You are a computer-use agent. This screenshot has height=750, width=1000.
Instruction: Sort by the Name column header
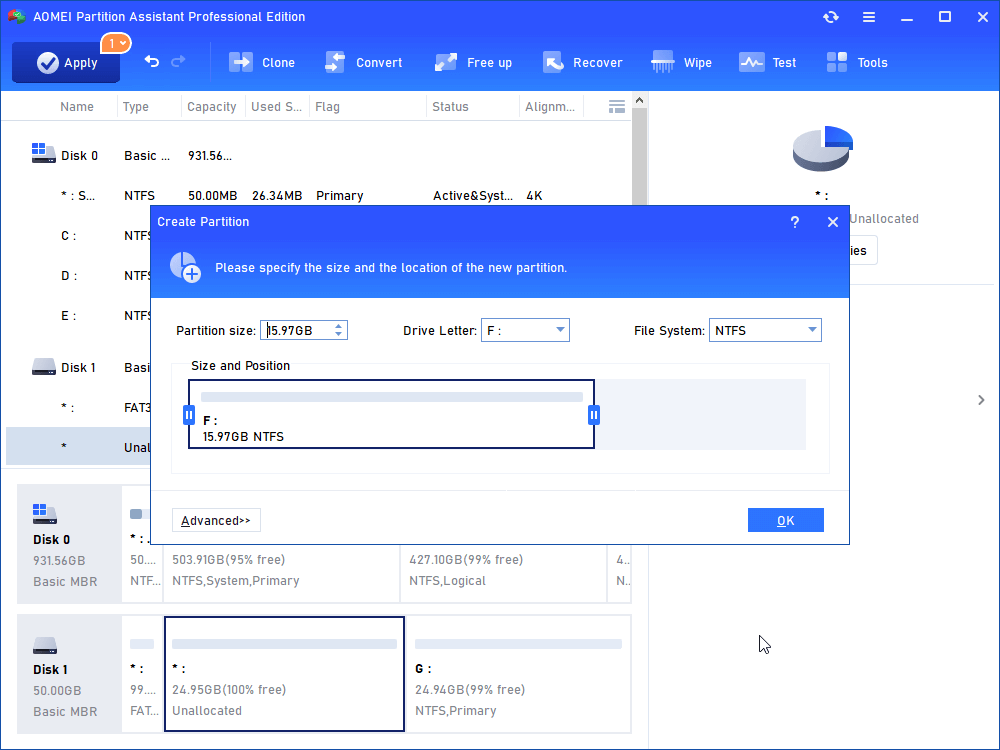pos(77,107)
